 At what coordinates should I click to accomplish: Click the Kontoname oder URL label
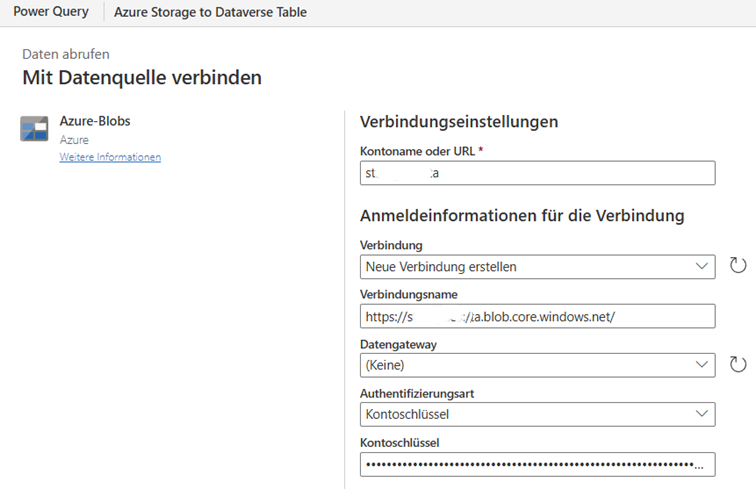[417, 151]
